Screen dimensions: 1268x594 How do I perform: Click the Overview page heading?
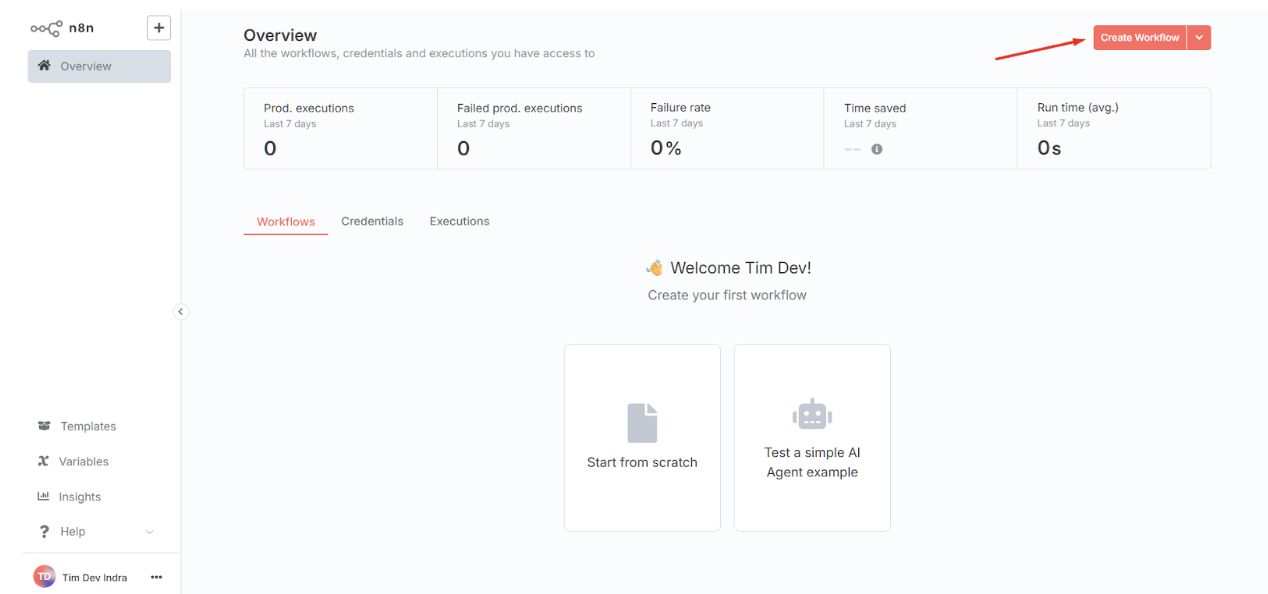[280, 35]
